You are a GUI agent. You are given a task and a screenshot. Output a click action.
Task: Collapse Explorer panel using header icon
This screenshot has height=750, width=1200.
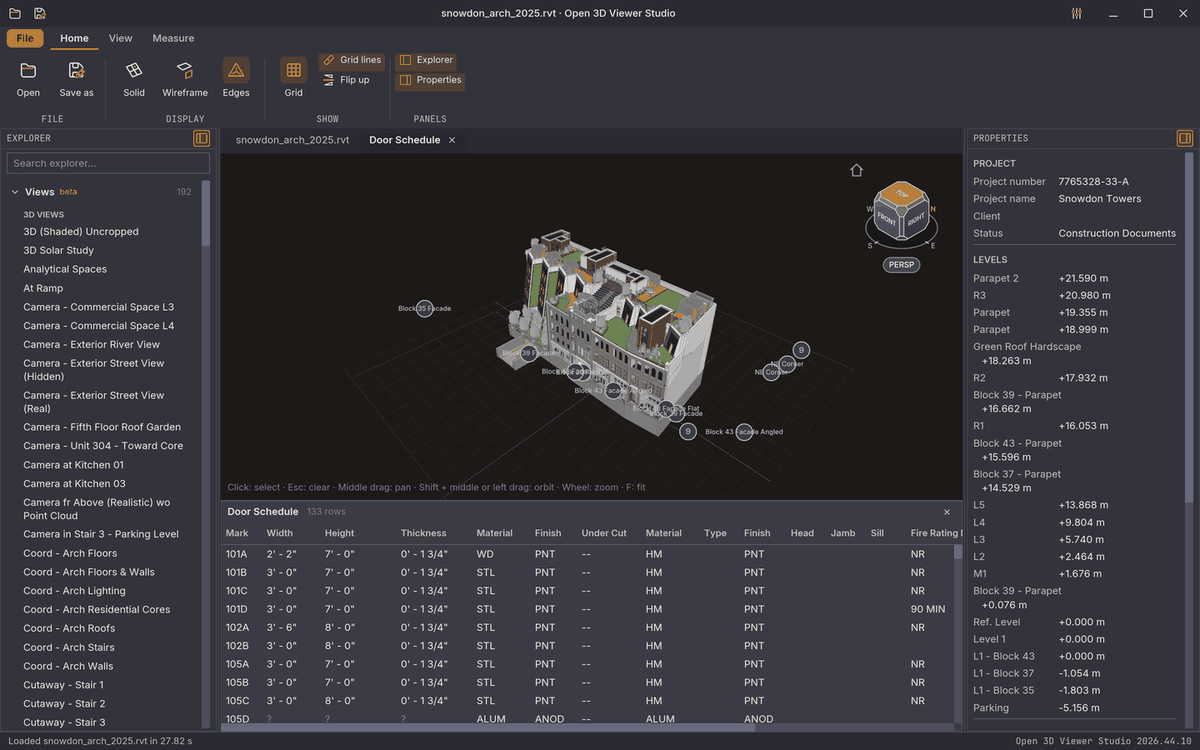click(x=201, y=138)
